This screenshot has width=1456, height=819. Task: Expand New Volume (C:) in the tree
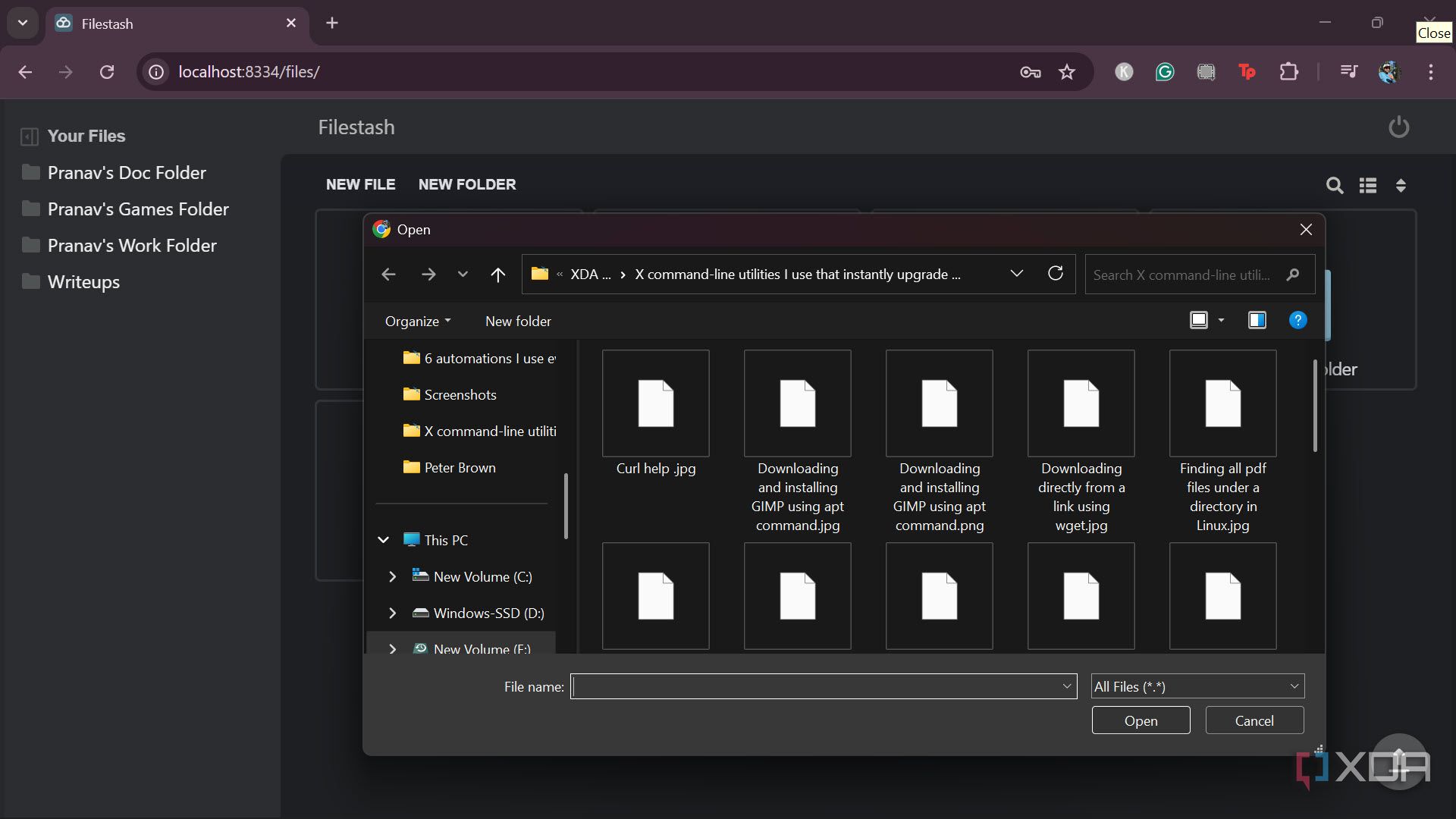392,576
